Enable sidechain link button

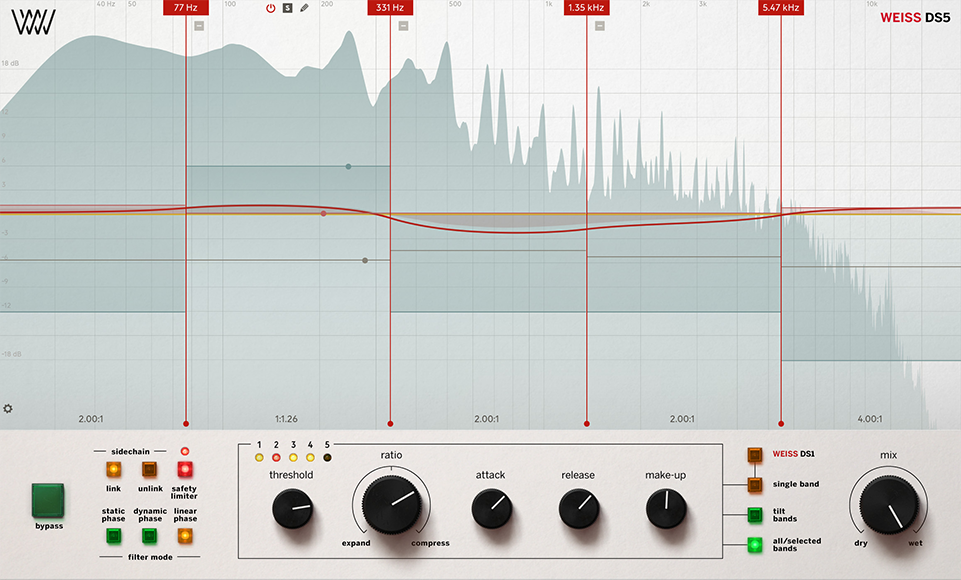coord(113,470)
